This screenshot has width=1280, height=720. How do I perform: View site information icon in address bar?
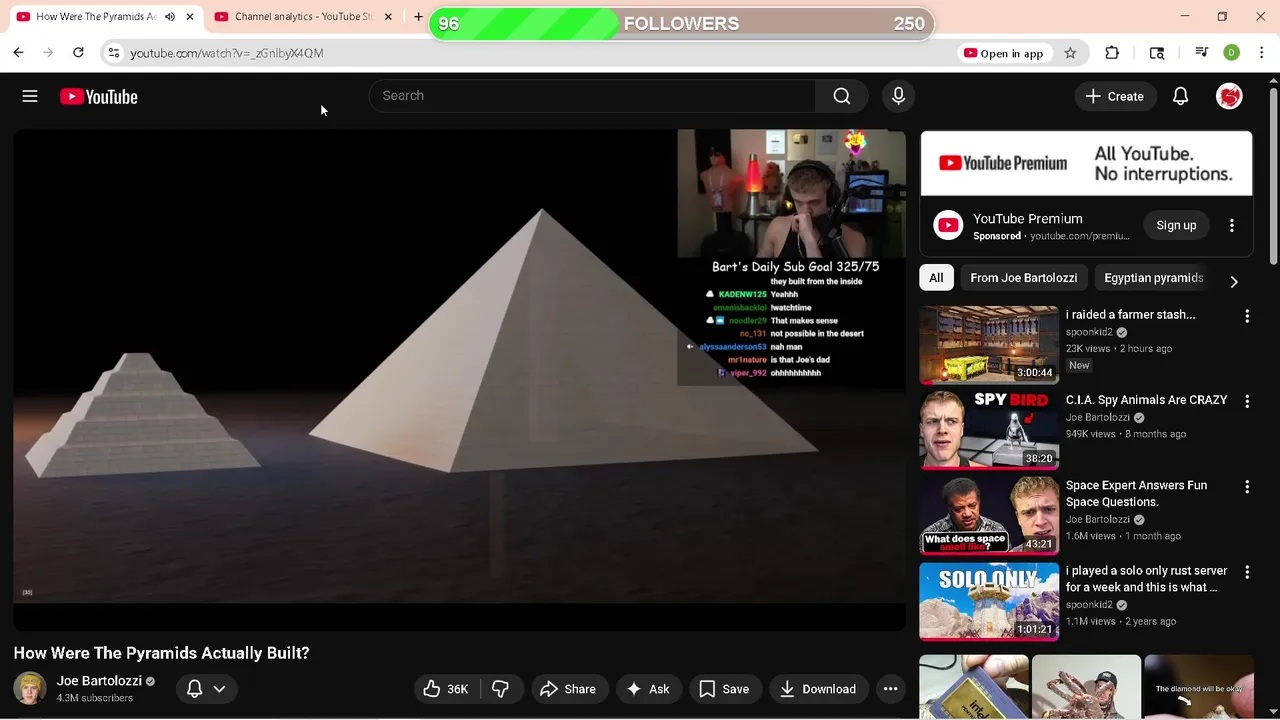point(114,53)
